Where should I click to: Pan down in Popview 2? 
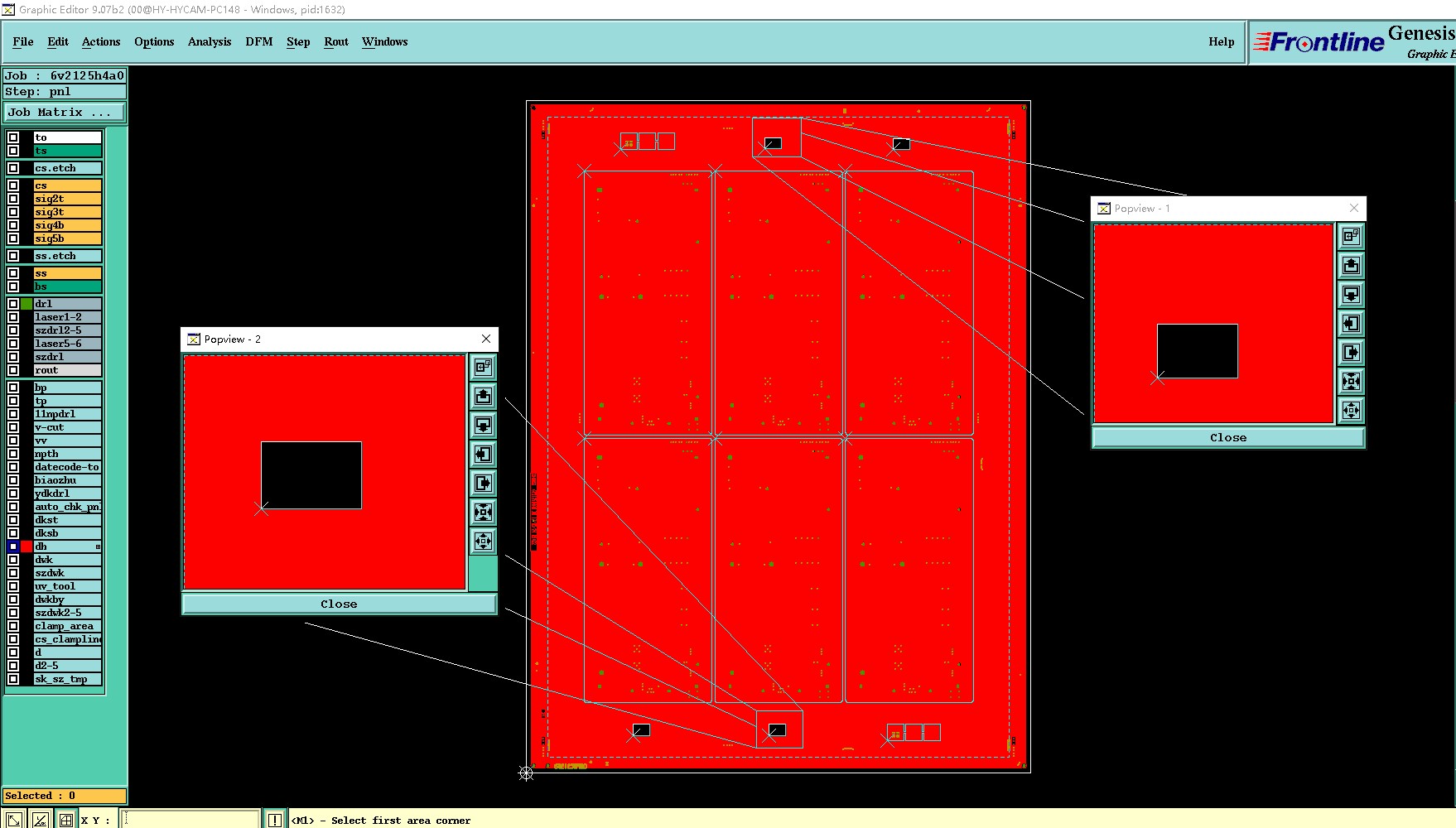pyautogui.click(x=483, y=425)
